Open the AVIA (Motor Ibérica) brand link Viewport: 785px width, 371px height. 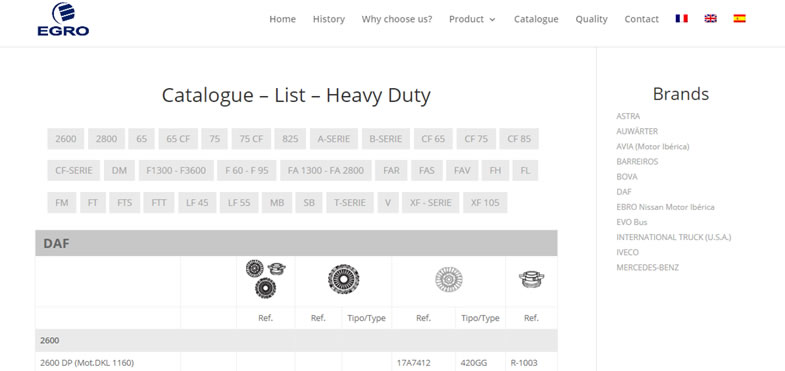(652, 146)
